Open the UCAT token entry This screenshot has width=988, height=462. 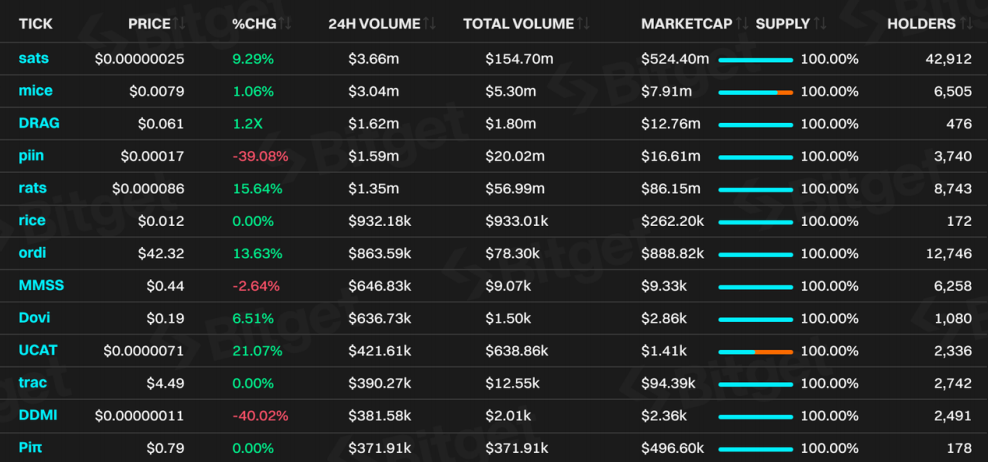pyautogui.click(x=38, y=350)
